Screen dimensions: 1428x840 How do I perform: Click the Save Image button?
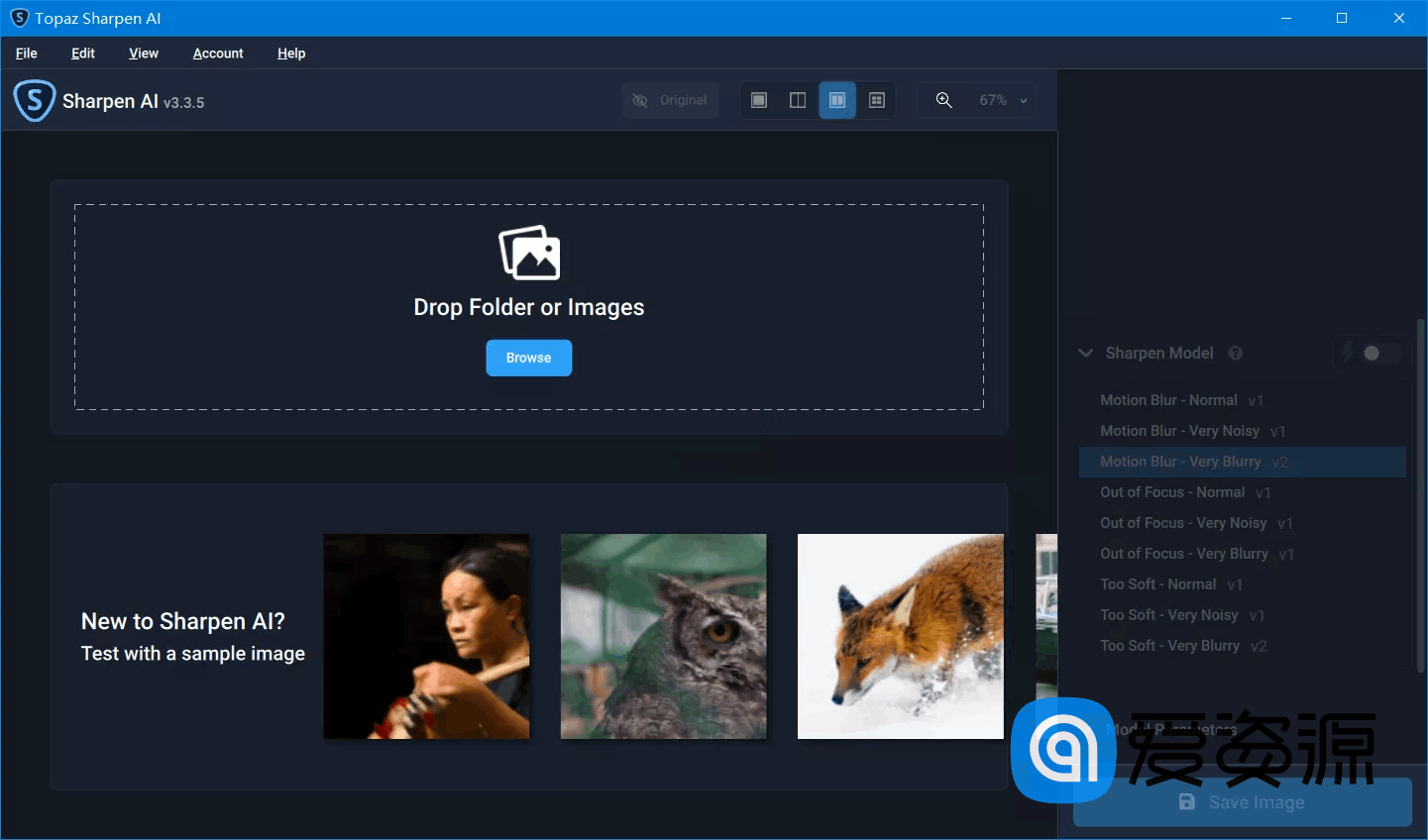coord(1241,802)
